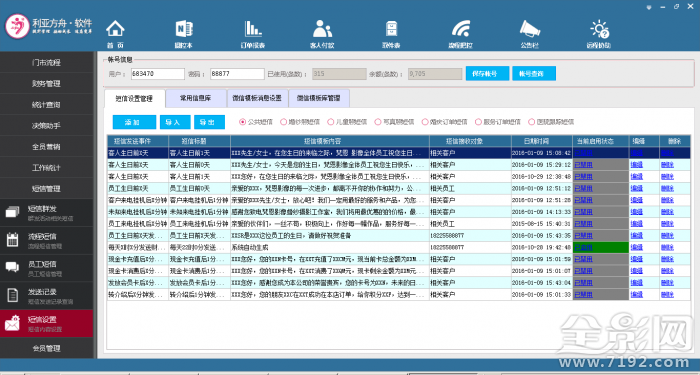Select the 儿童照短信 radio button

coord(331,121)
